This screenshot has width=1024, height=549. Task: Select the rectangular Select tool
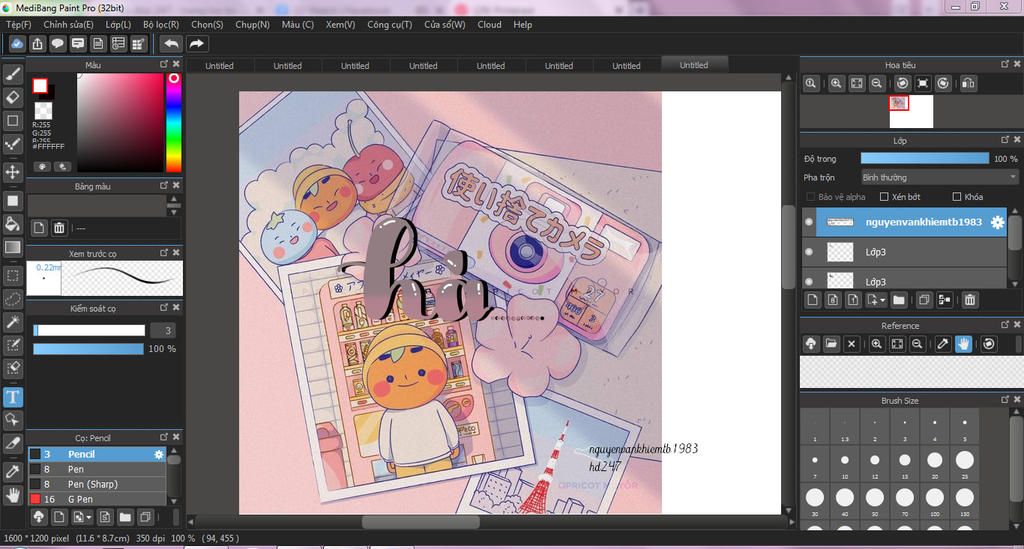point(13,275)
